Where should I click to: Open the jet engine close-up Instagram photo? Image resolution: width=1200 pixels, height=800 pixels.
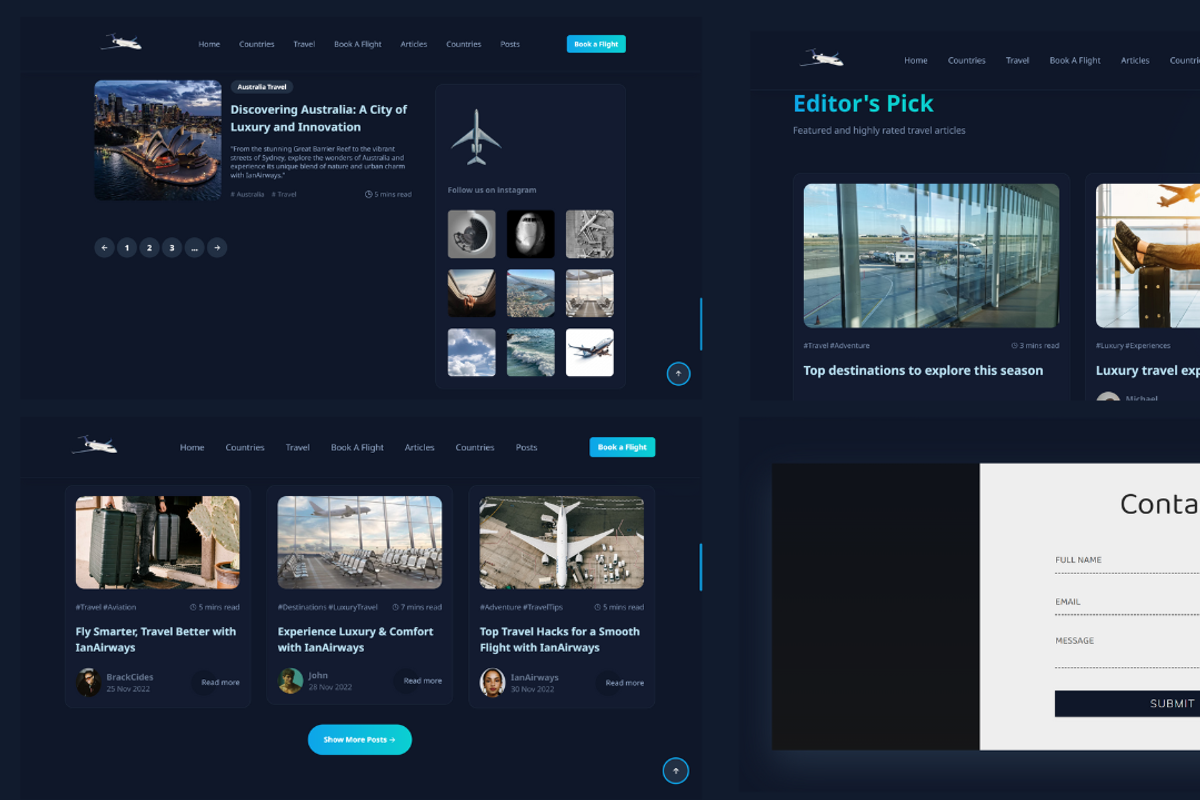point(471,234)
